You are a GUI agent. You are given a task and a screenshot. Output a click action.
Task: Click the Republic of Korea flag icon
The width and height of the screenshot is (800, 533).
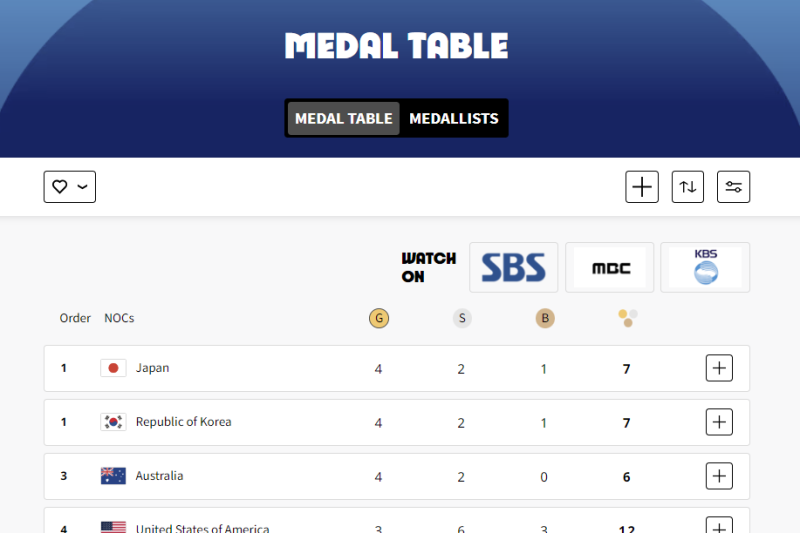(113, 422)
